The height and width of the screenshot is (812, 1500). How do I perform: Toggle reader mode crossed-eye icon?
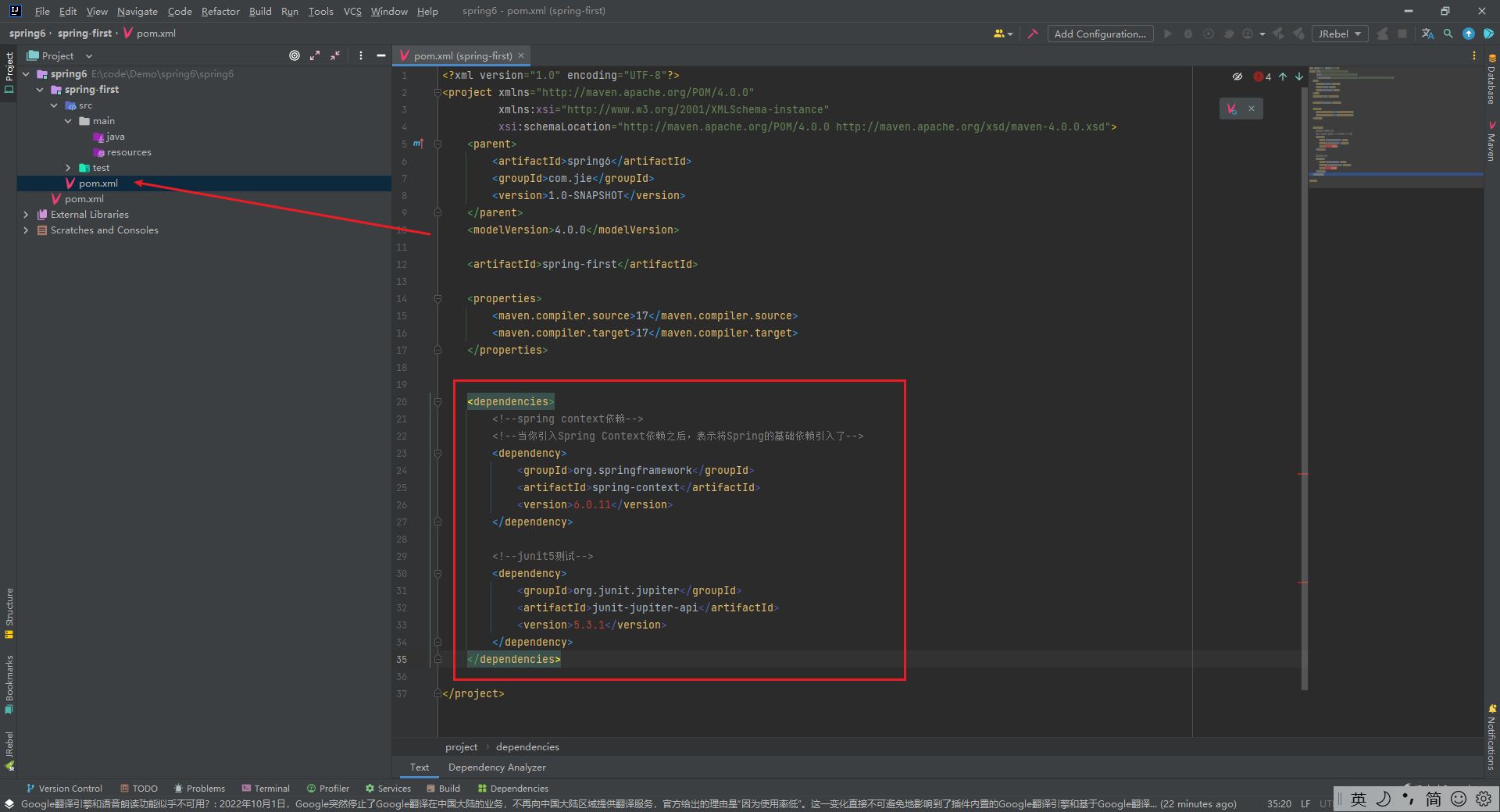pos(1237,77)
